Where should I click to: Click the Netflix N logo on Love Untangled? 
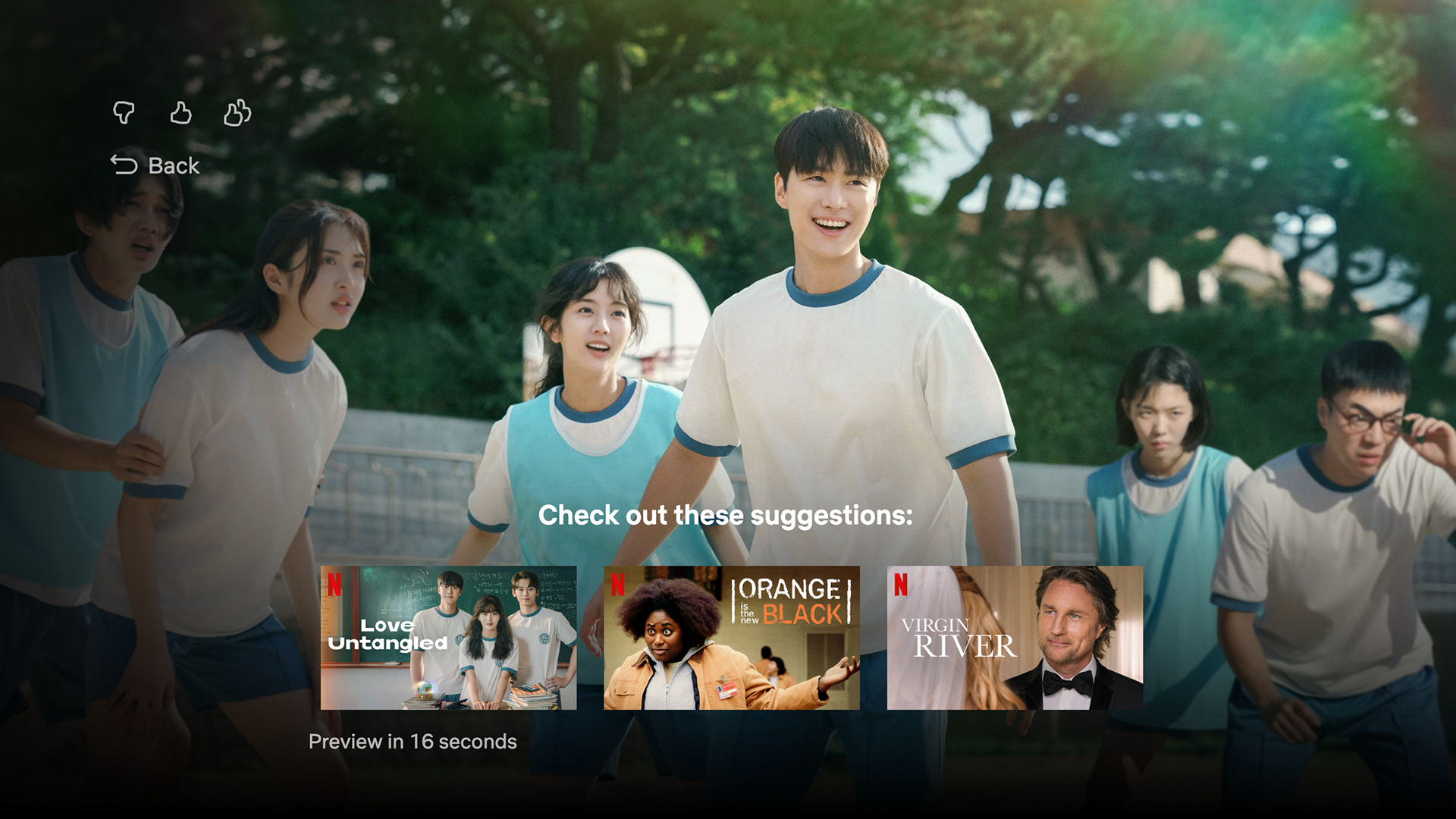click(x=334, y=585)
